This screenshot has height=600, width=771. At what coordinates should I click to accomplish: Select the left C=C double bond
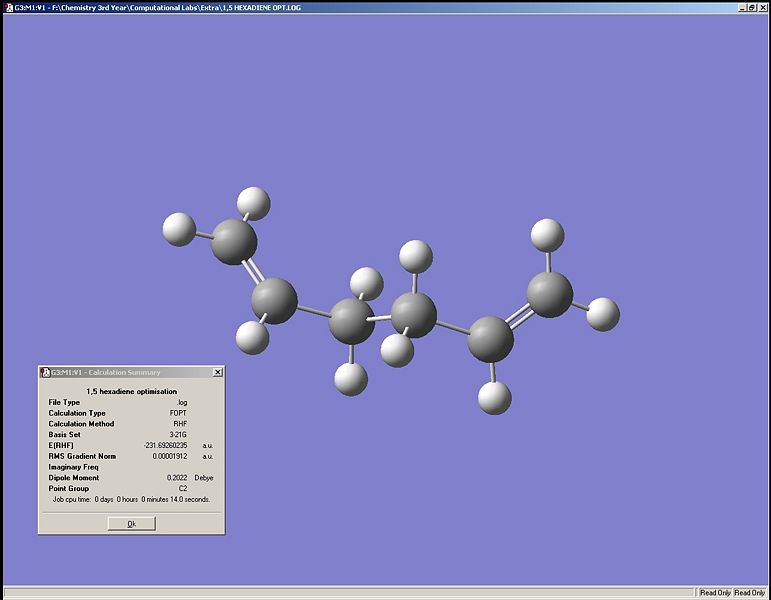click(x=254, y=271)
